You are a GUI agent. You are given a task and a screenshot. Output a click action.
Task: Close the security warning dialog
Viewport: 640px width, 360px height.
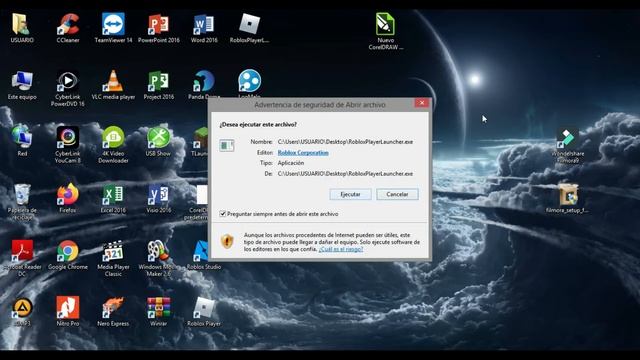[x=422, y=103]
